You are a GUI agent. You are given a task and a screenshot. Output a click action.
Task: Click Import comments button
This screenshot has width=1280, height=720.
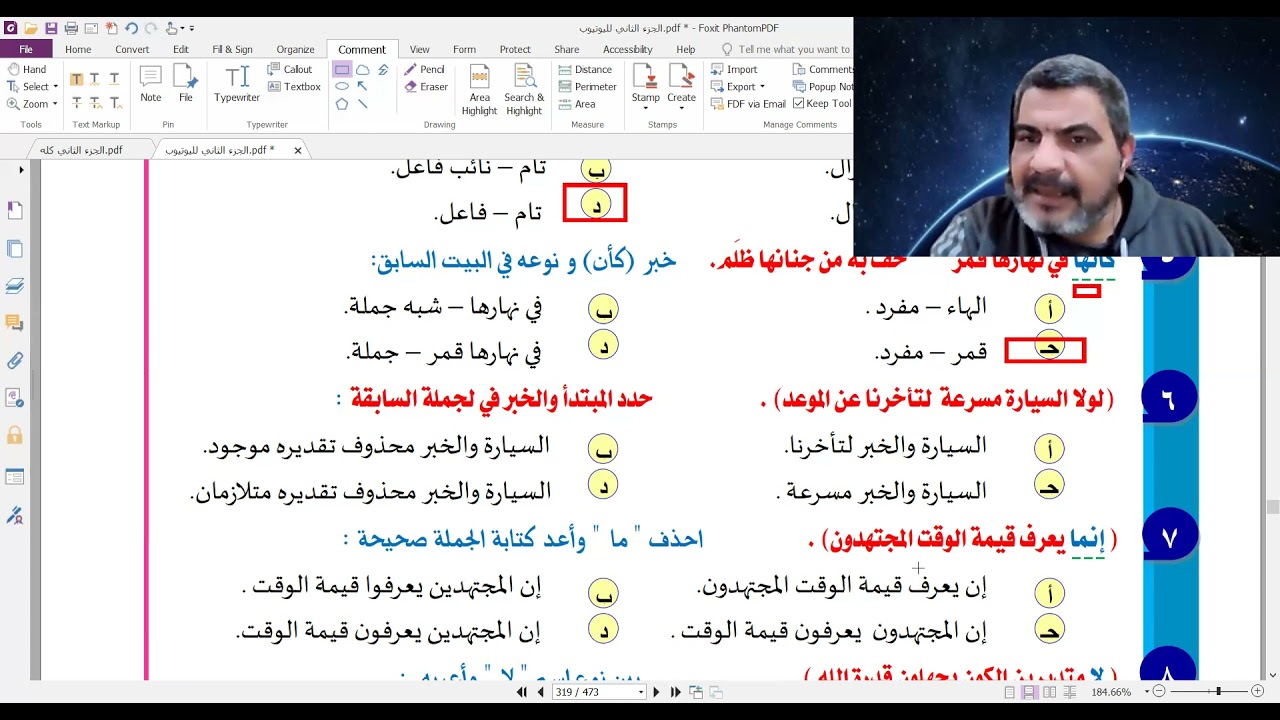point(734,69)
